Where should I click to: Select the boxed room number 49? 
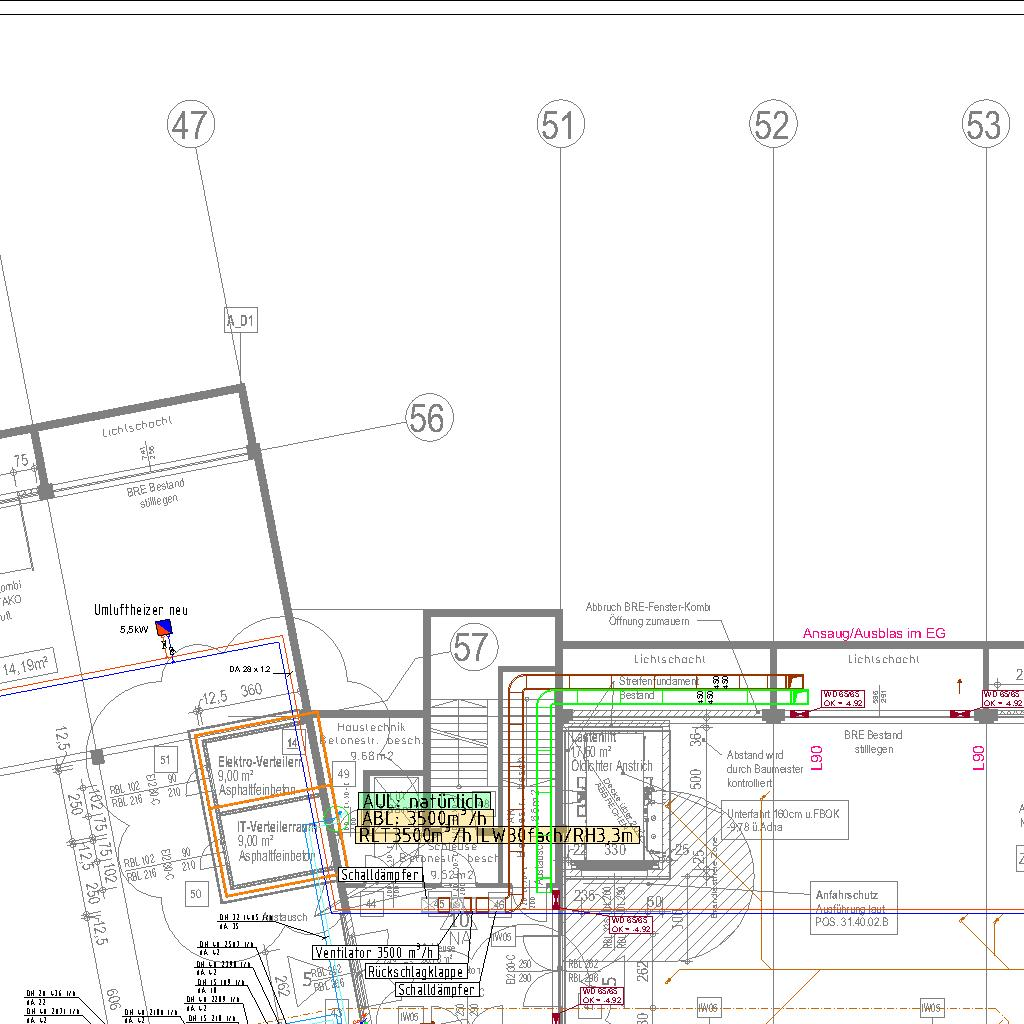343,775
